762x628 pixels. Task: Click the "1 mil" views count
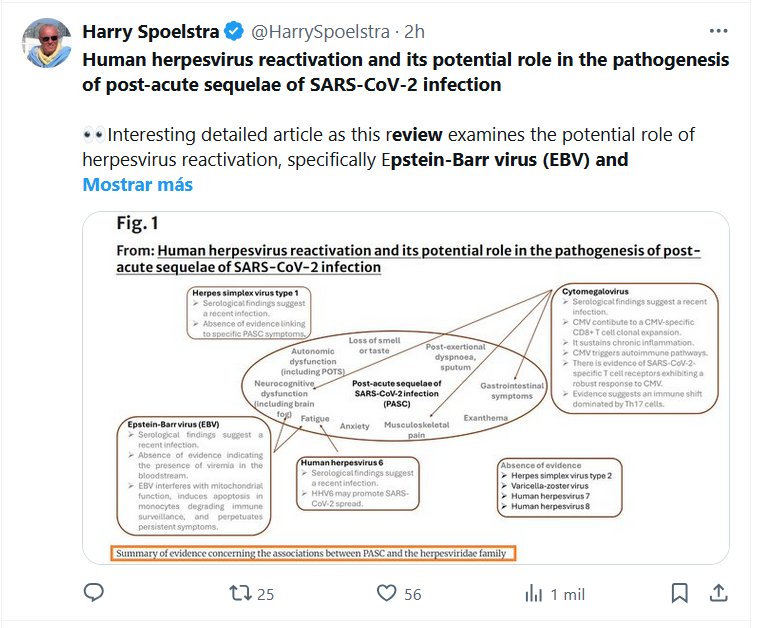point(568,594)
